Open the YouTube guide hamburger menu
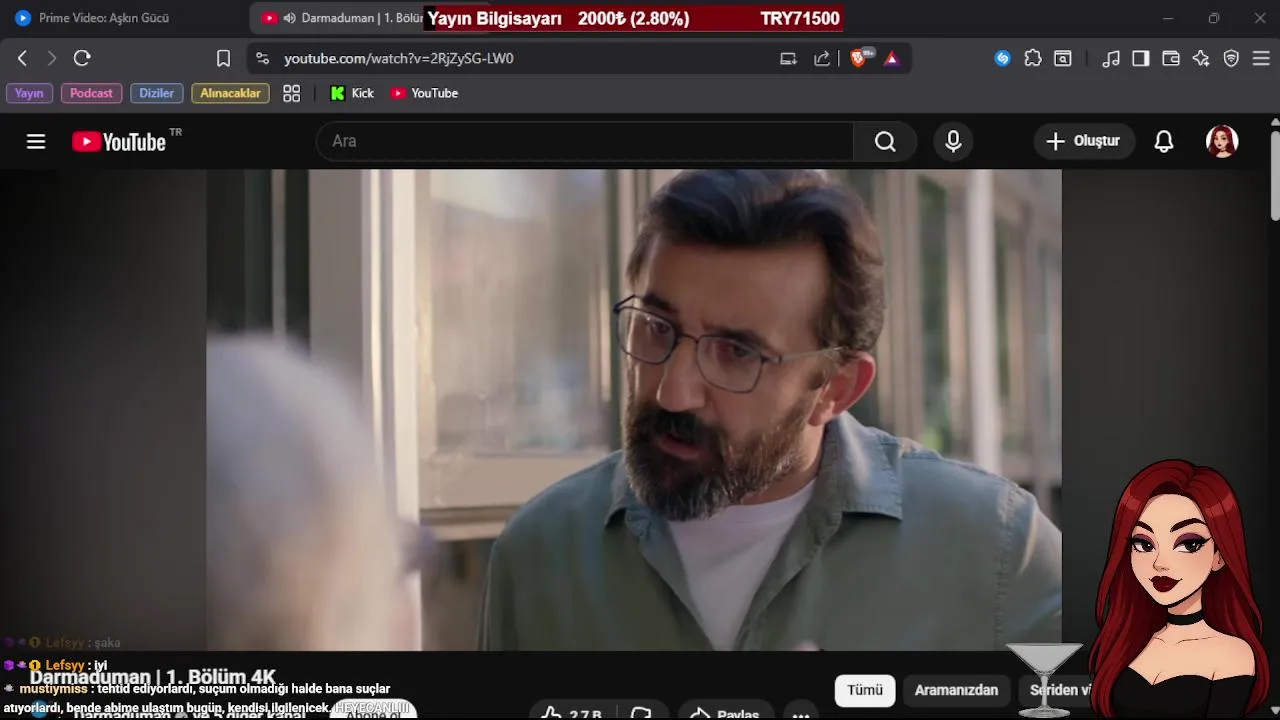The image size is (1280, 720). click(x=36, y=141)
